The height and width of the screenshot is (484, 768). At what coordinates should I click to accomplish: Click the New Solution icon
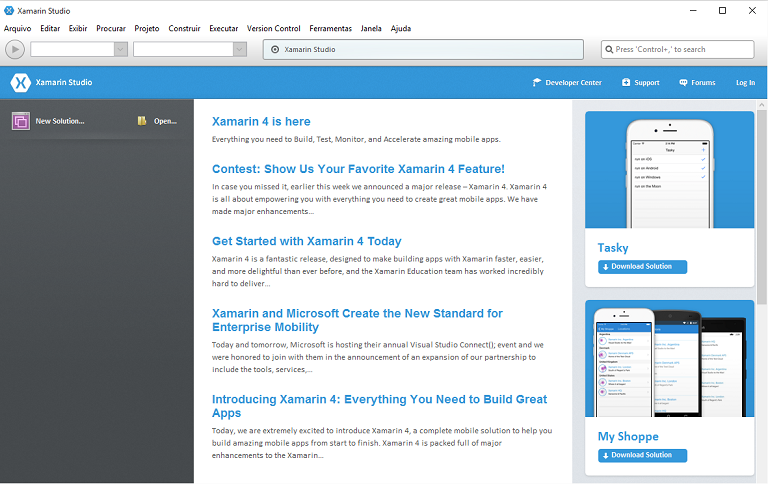tap(21, 121)
